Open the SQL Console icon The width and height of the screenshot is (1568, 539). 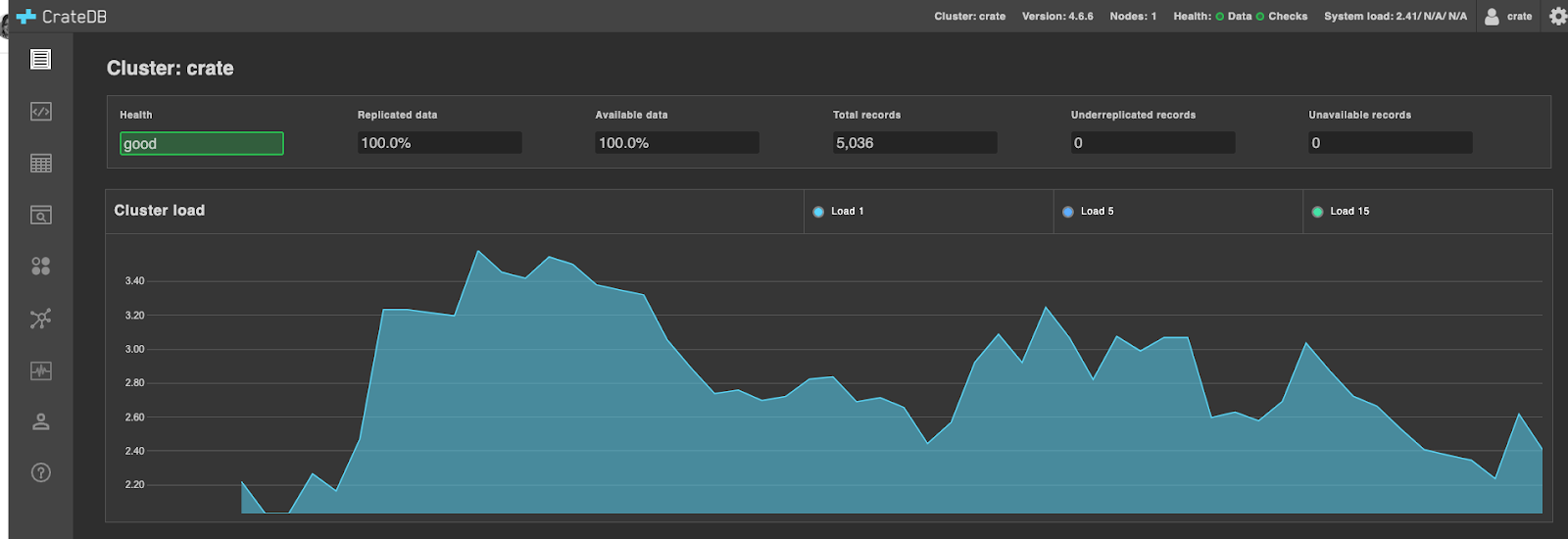point(40,112)
